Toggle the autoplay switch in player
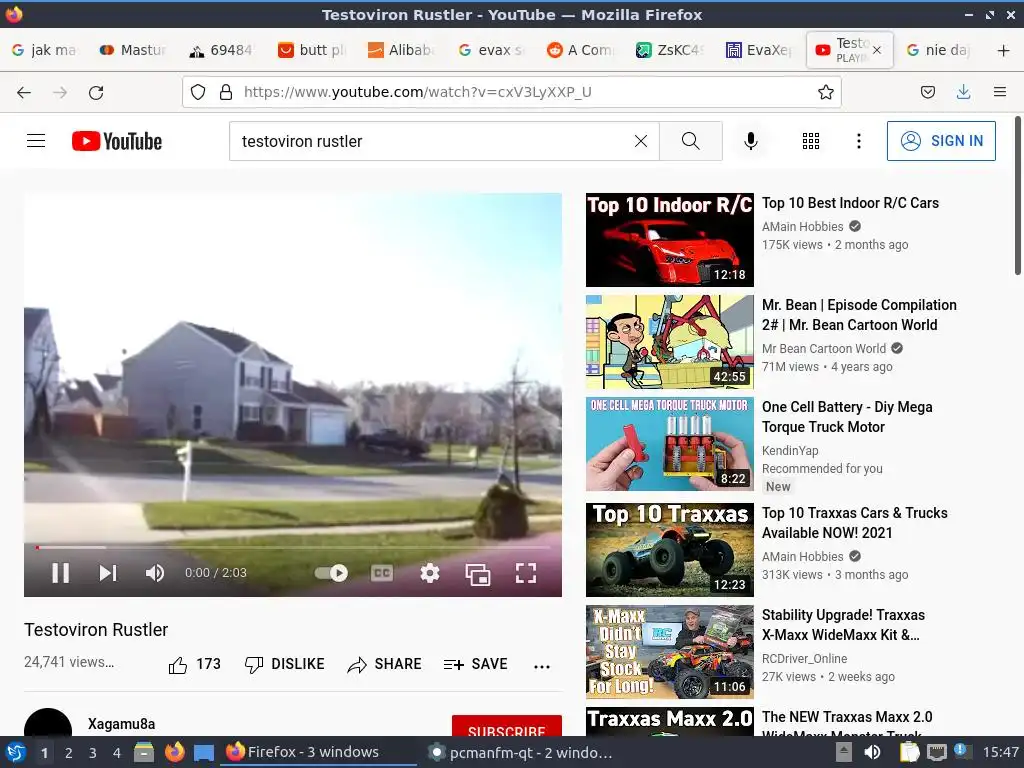 click(331, 573)
